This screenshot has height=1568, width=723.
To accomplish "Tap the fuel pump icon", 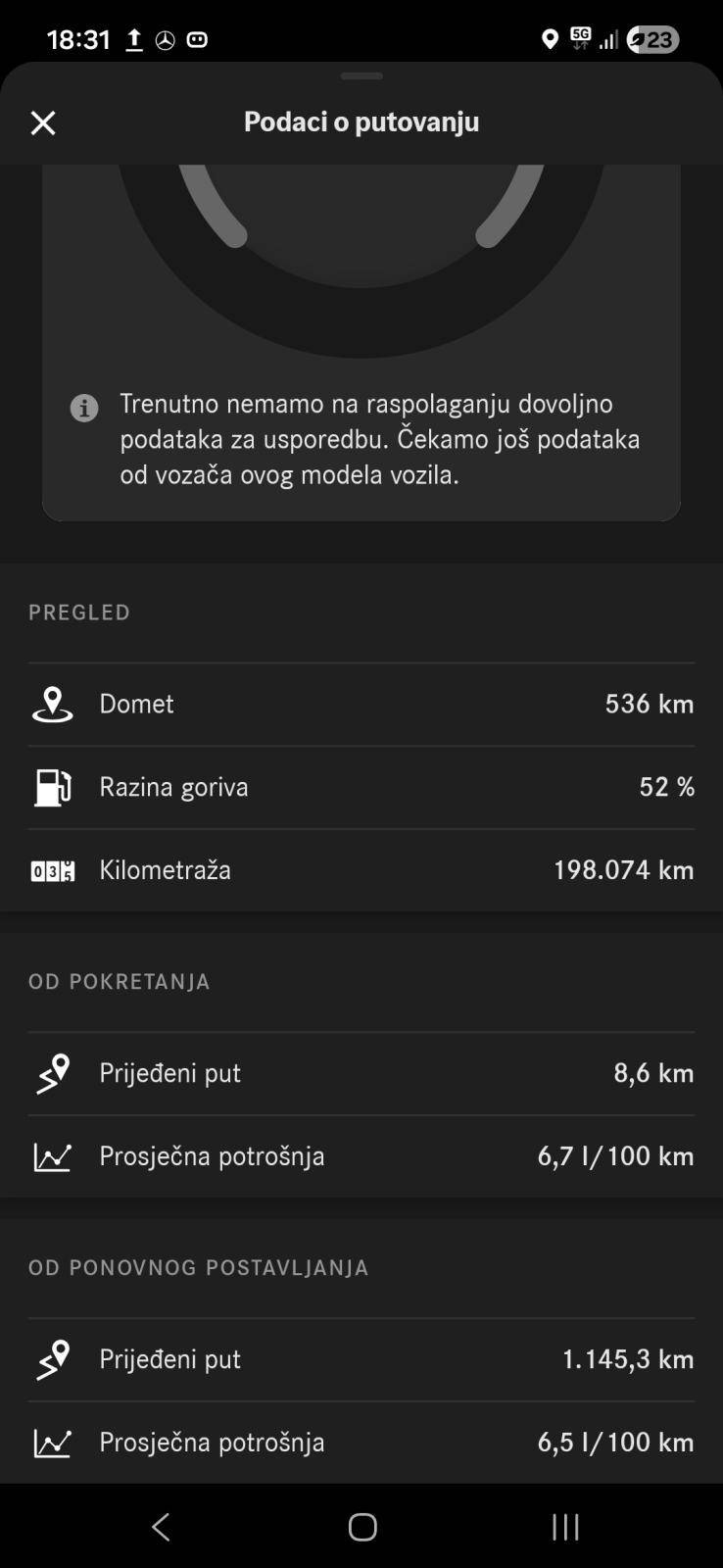I will coord(53,787).
